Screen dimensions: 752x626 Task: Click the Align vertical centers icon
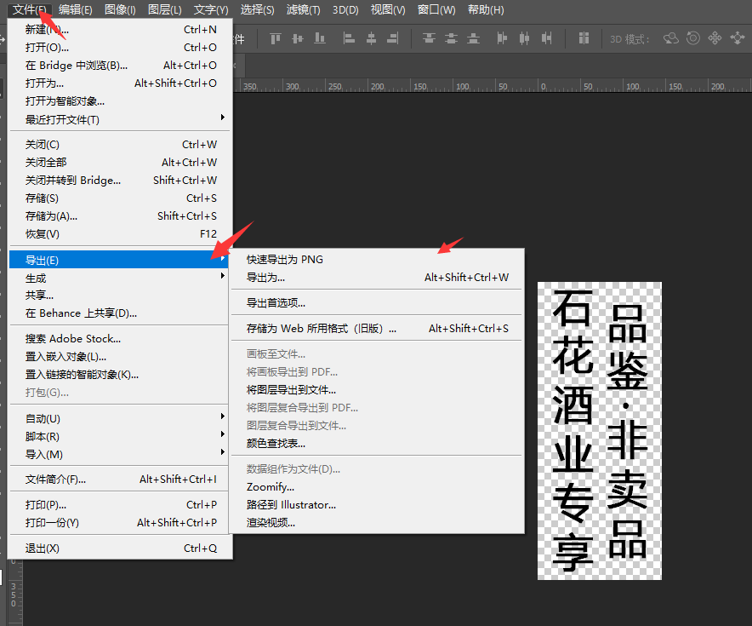tap(298, 38)
